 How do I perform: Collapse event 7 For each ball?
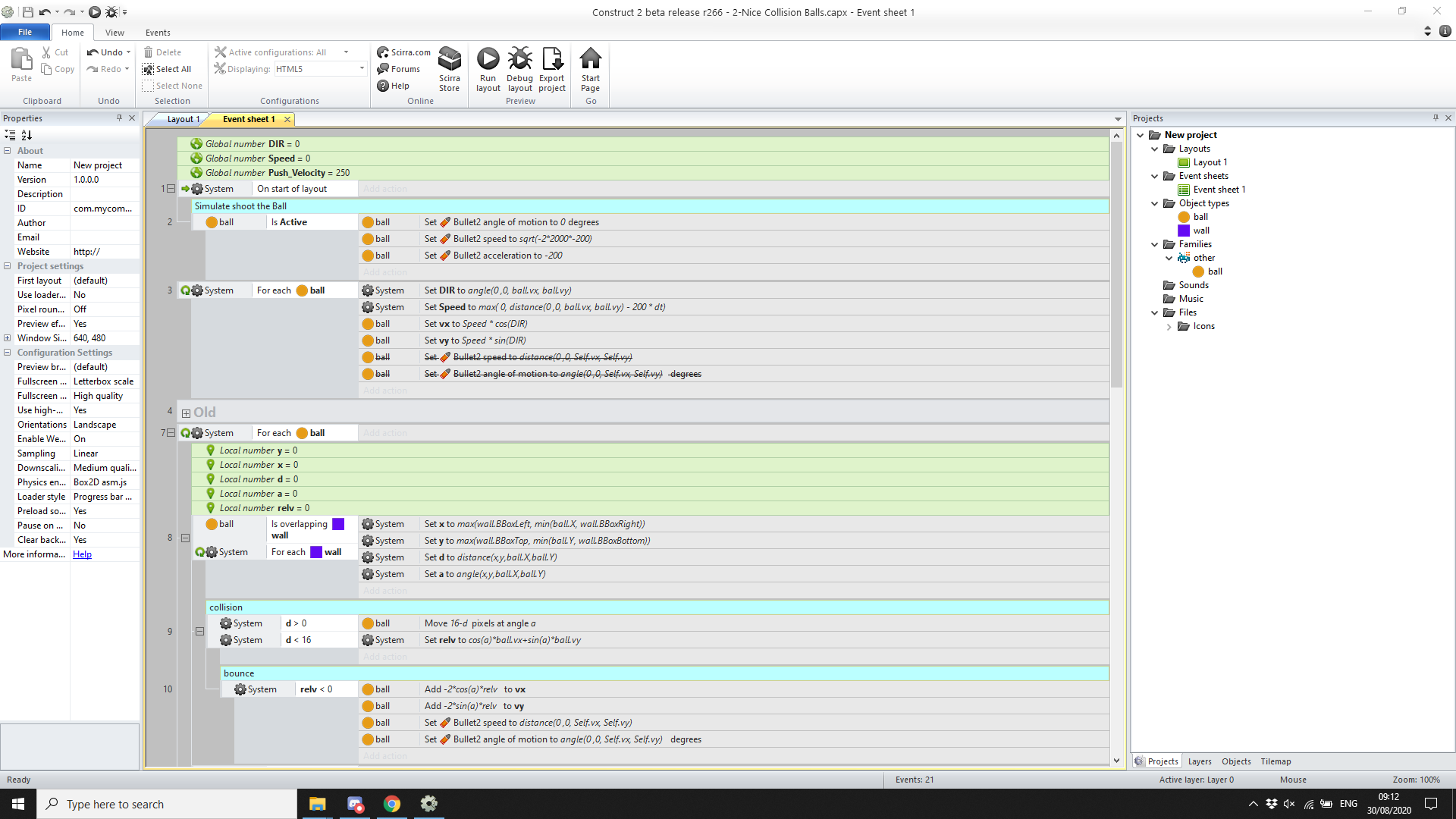(x=171, y=433)
